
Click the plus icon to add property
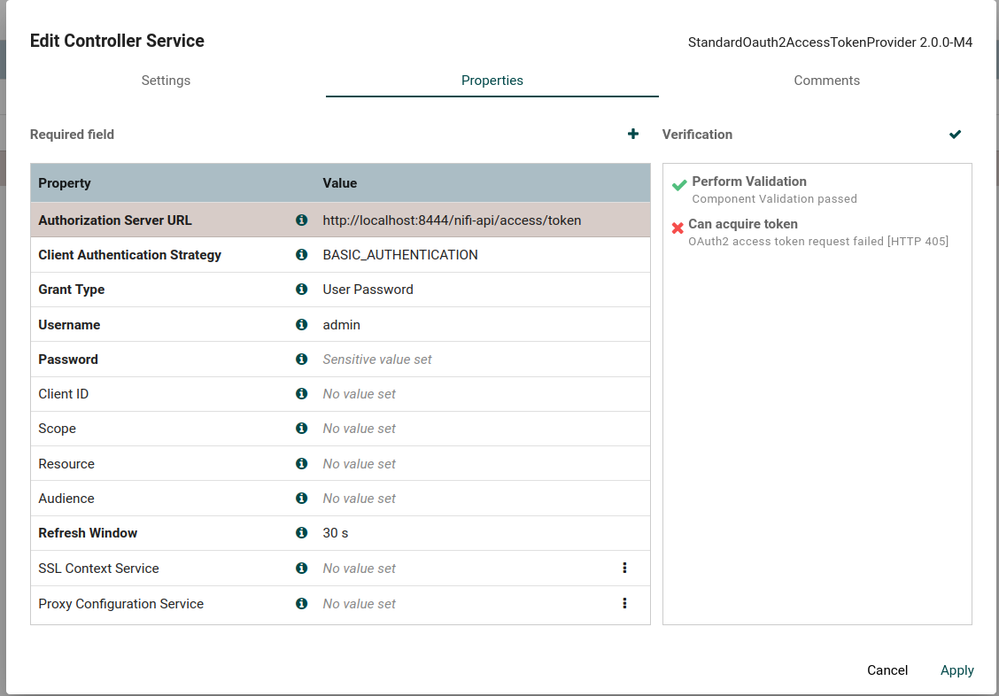pyautogui.click(x=633, y=134)
